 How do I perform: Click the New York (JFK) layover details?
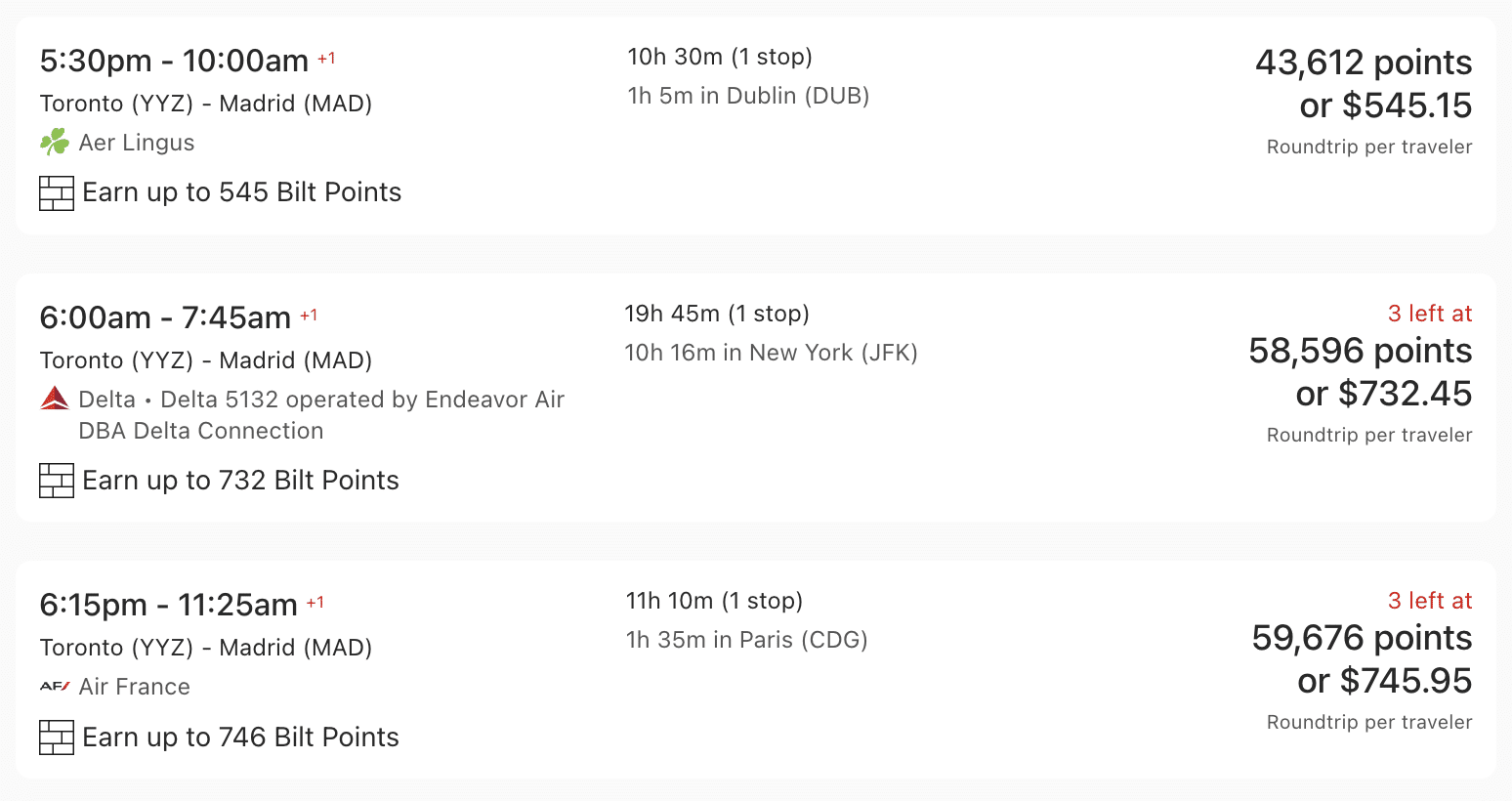coord(771,353)
